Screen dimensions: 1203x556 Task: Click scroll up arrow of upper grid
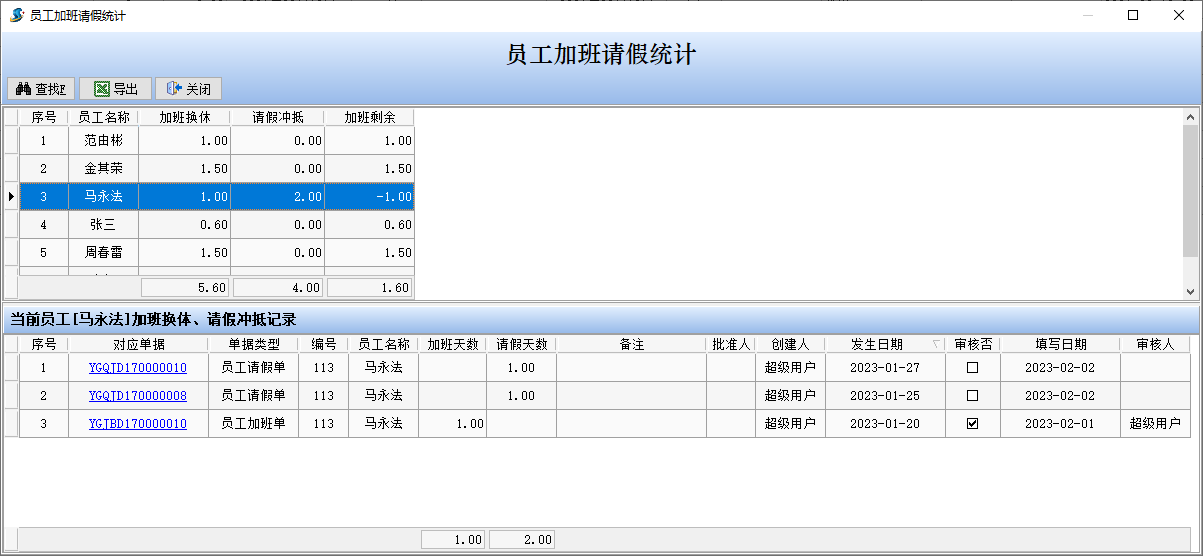[1190, 116]
